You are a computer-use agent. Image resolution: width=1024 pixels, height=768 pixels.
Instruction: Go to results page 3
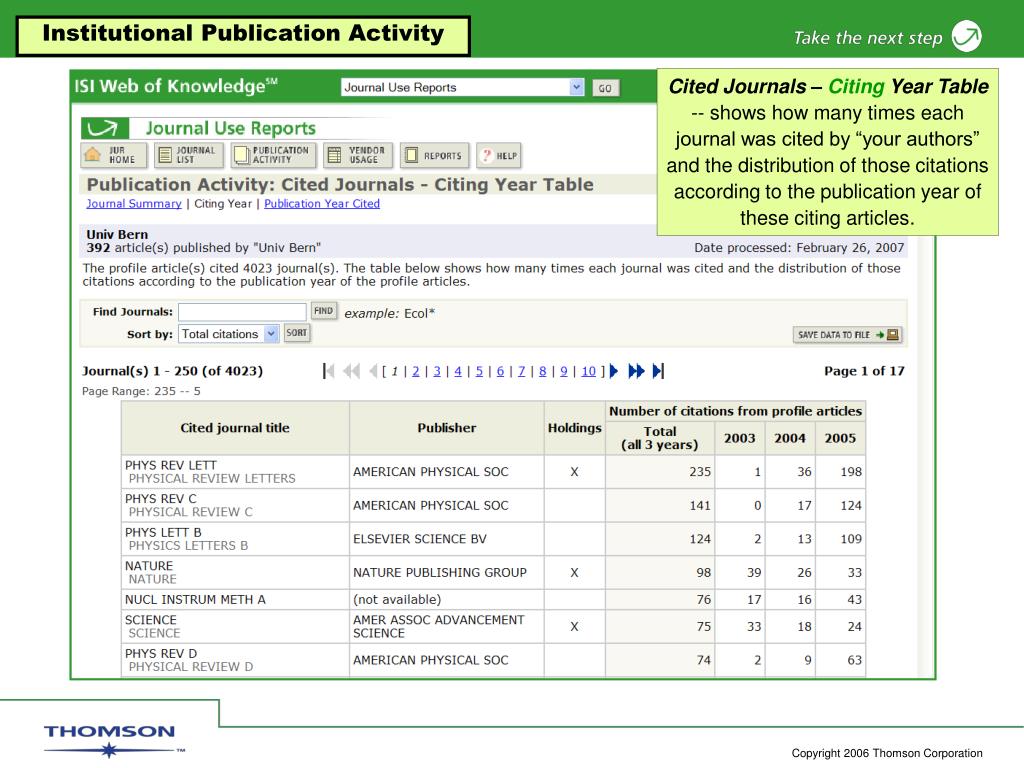click(437, 371)
